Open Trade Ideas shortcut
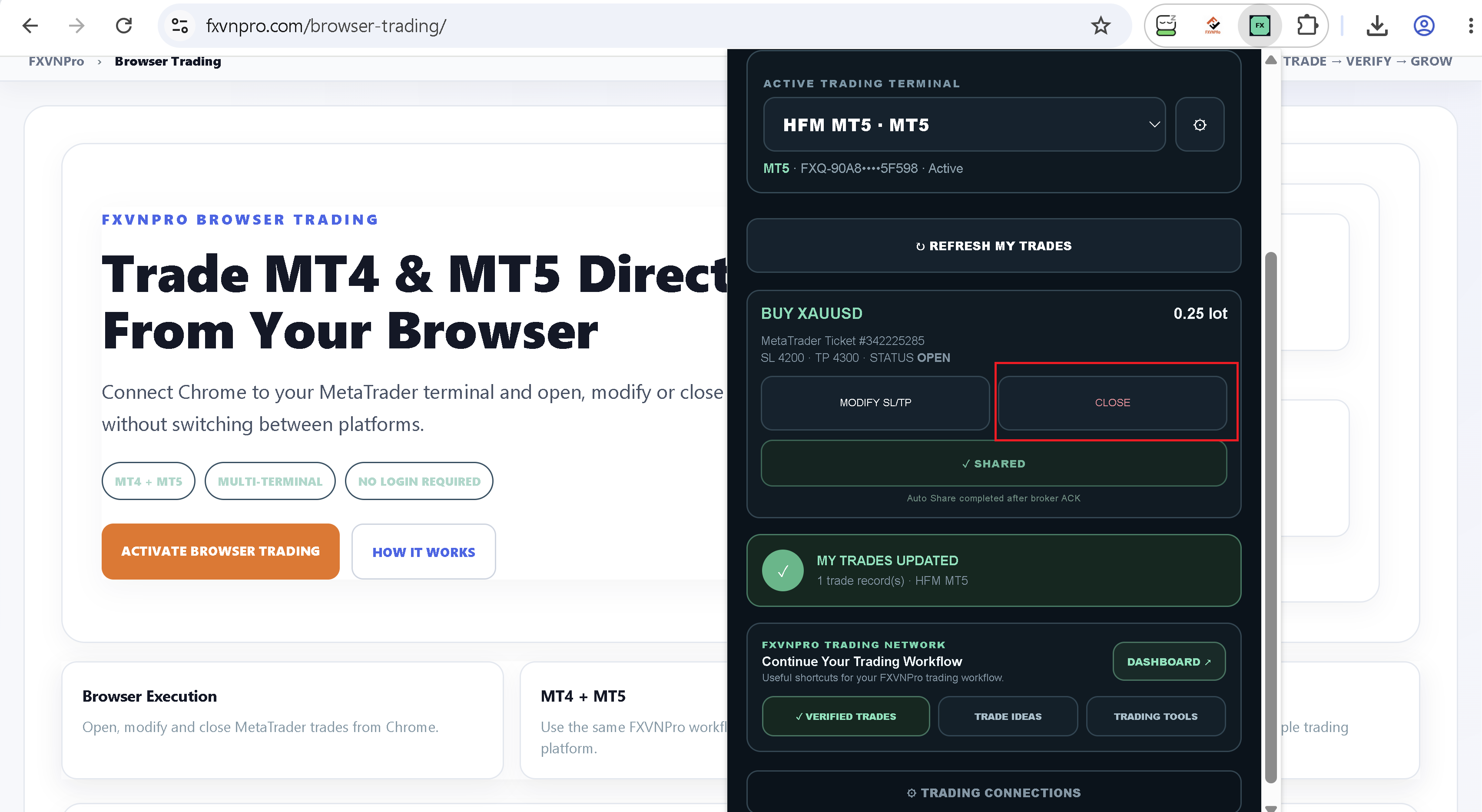Viewport: 1482px width, 812px height. [1008, 716]
